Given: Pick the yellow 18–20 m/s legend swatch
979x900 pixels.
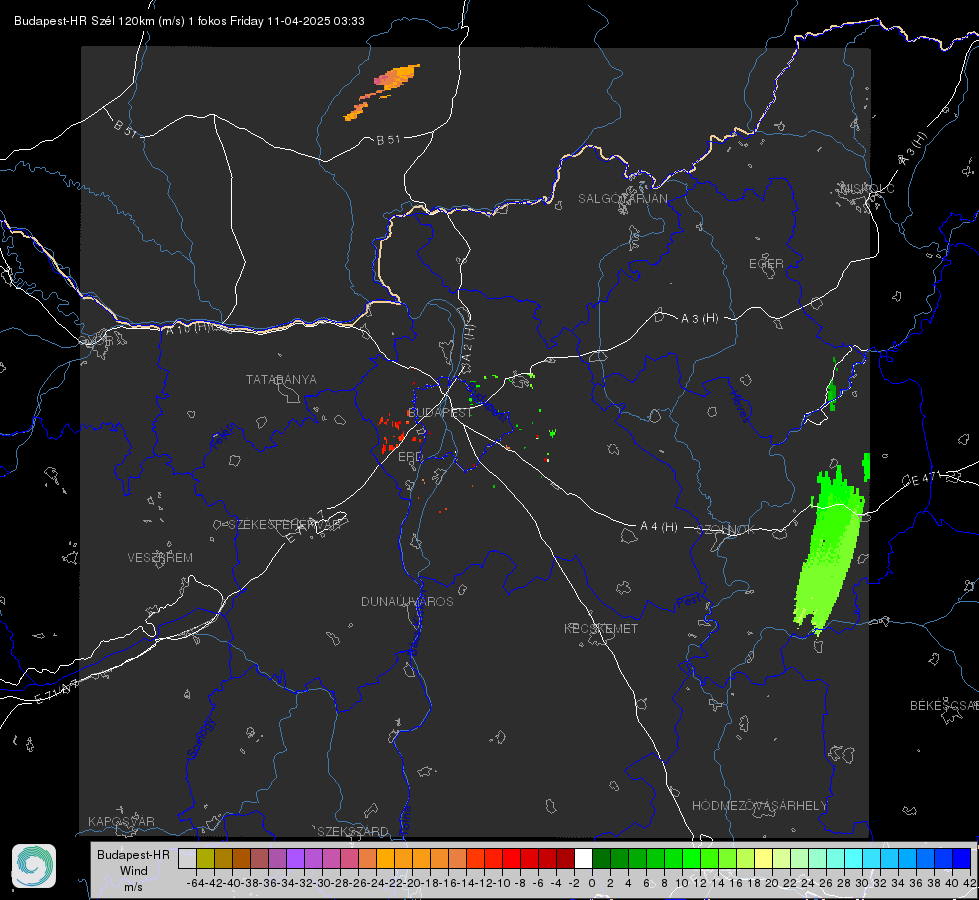Looking at the screenshot, I should pyautogui.click(x=763, y=858).
